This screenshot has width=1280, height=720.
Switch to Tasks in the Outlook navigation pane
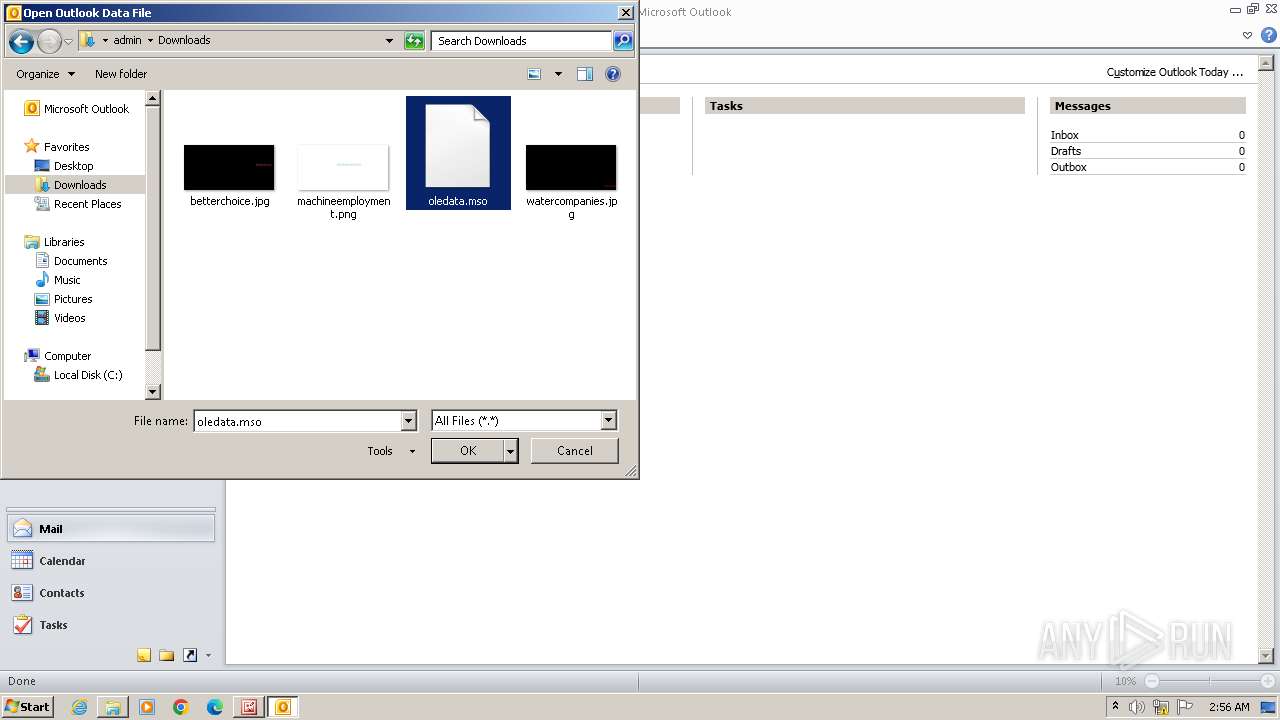click(111, 625)
